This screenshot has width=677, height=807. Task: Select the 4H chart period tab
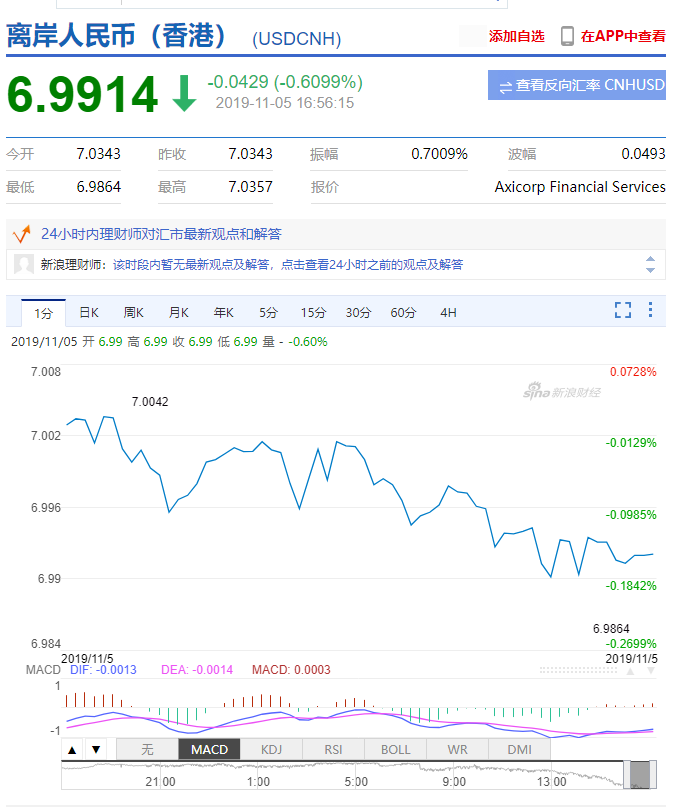448,312
